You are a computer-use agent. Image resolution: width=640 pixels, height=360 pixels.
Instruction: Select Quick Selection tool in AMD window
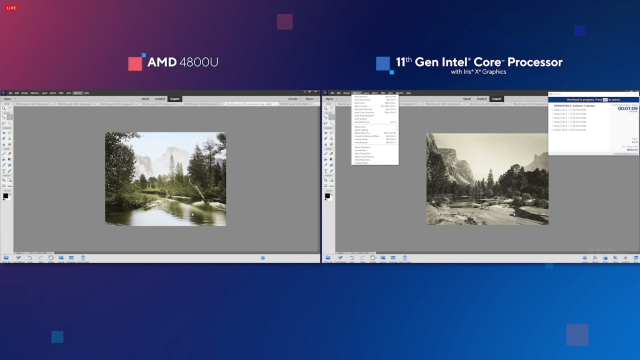click(x=10, y=123)
